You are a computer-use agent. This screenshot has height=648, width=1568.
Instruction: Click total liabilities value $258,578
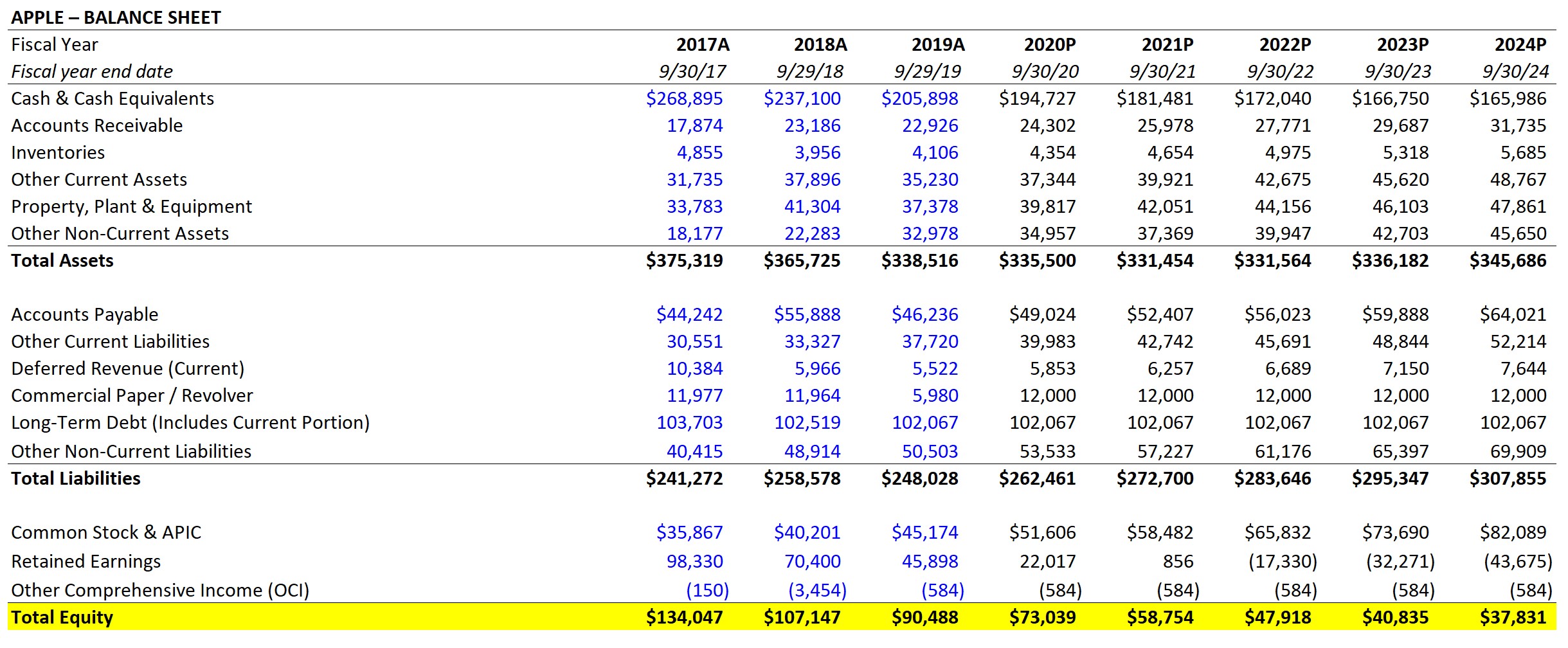click(x=802, y=478)
